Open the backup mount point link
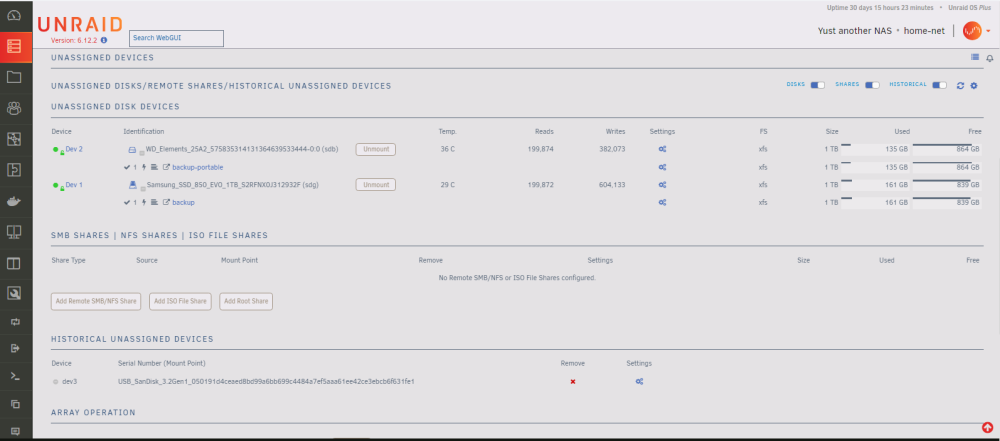 [184, 202]
